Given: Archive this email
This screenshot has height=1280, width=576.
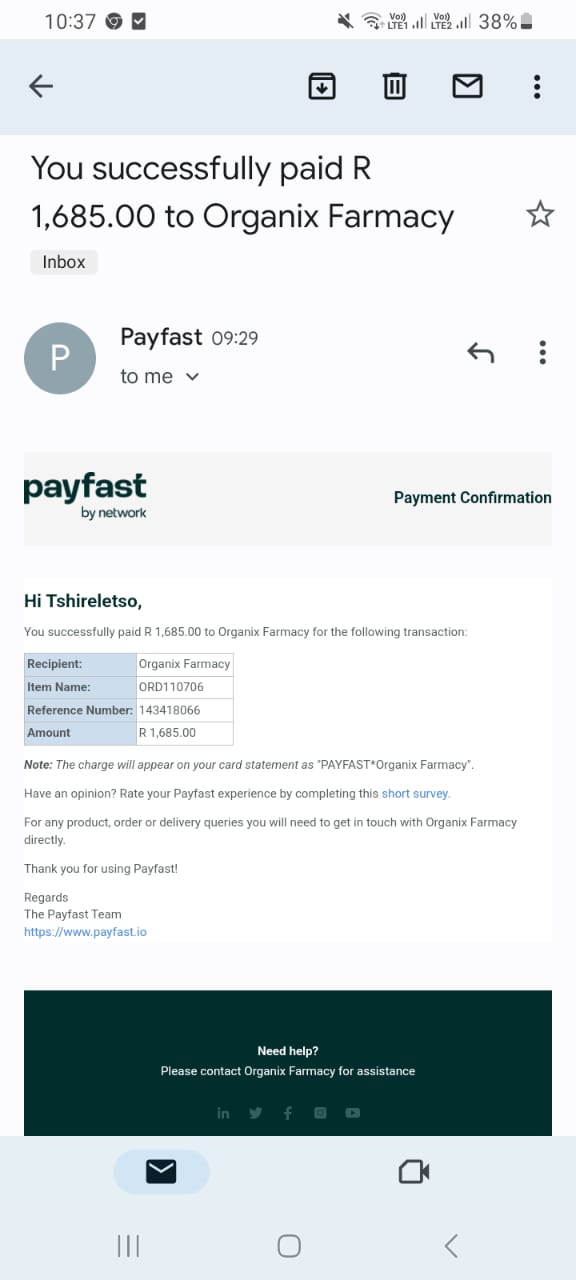Looking at the screenshot, I should 321,87.
